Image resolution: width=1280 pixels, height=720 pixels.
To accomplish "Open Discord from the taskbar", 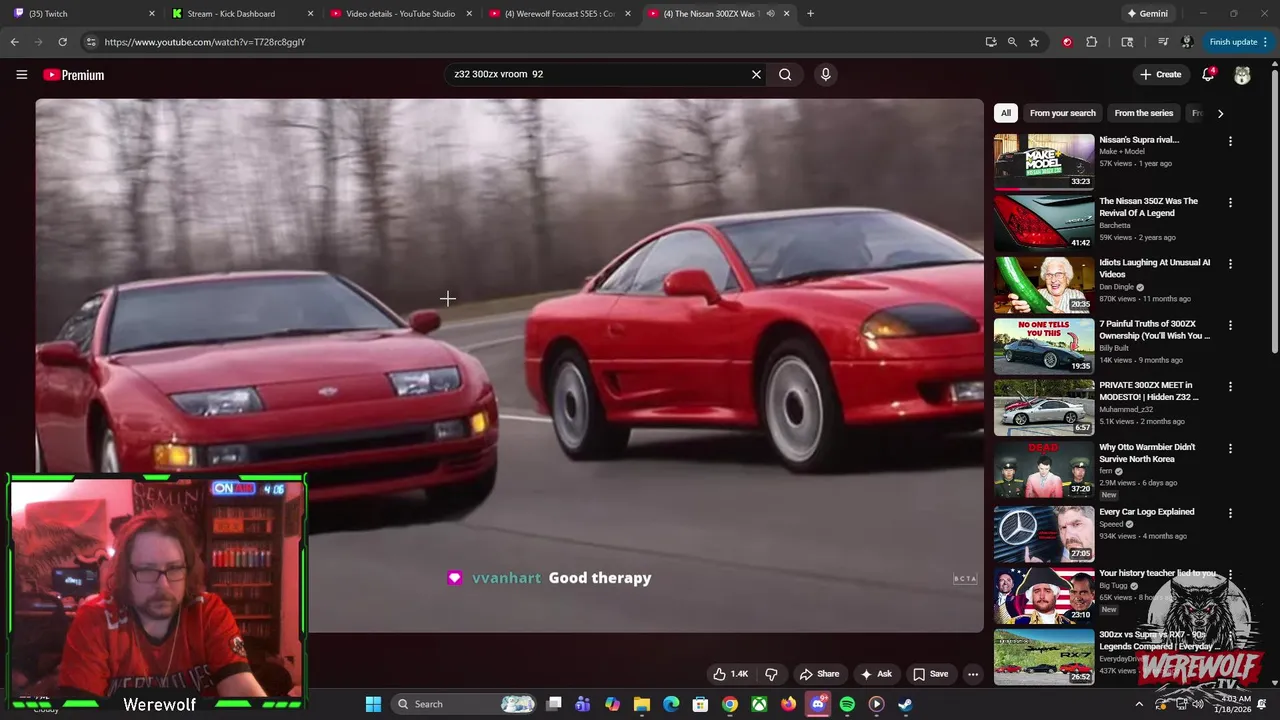I will click(818, 704).
